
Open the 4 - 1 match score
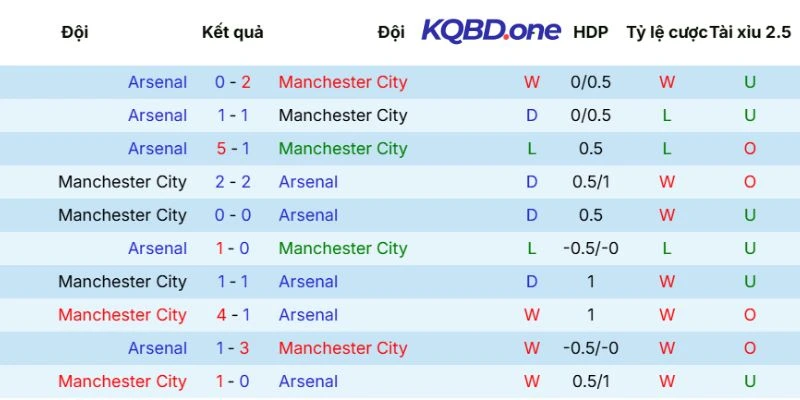pos(233,315)
